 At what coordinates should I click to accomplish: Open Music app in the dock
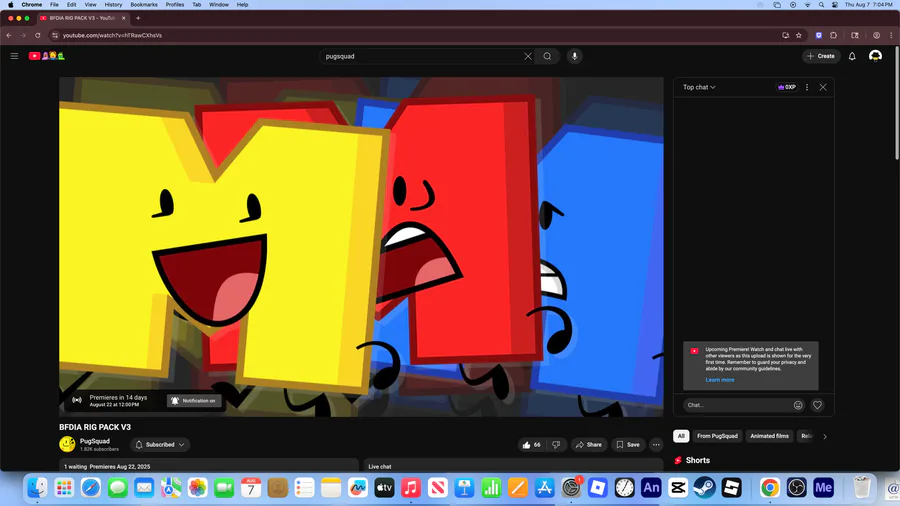click(x=410, y=488)
